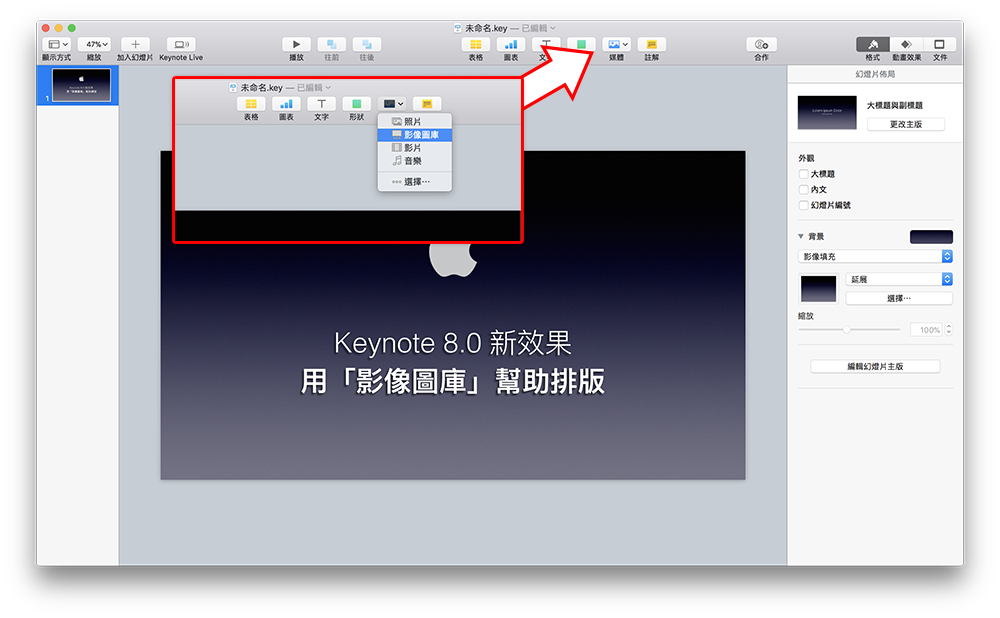Screen dimensions: 1000x618
Task: Open the 47% zoom dropdown
Action: click(94, 44)
